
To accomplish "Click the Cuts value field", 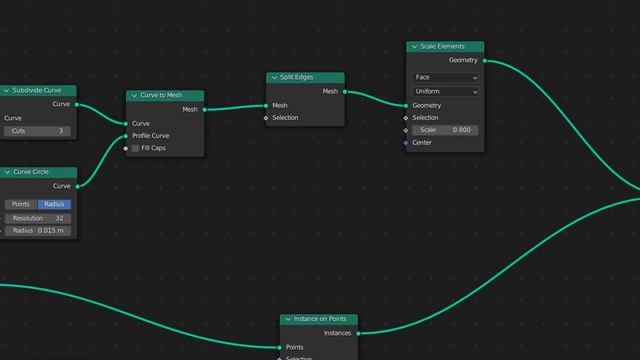I will tap(37, 131).
